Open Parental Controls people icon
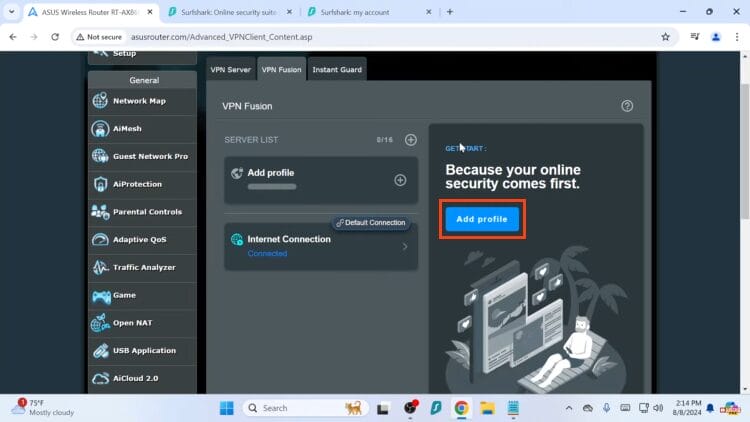750x422 pixels. [x=100, y=211]
